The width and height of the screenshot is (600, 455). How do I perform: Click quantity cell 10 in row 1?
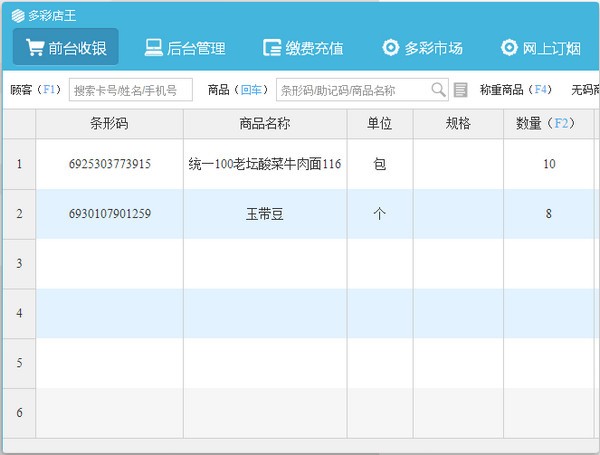549,164
